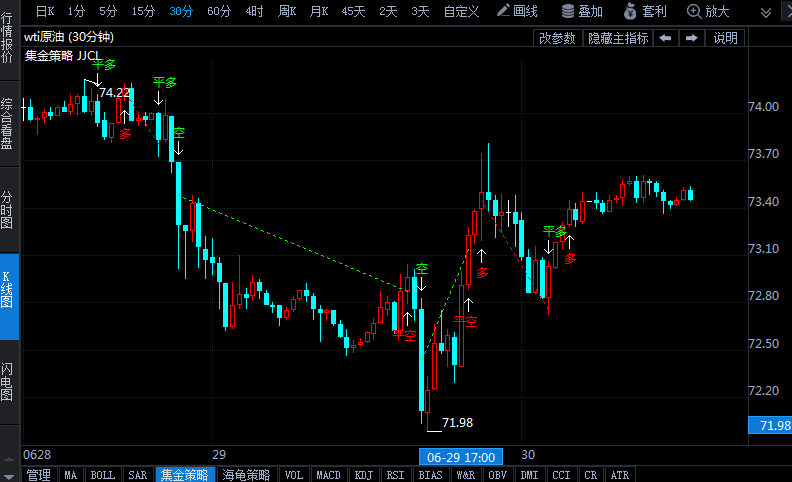Activate the 画线 draw-line pencil tool
This screenshot has height=482, width=792.
pyautogui.click(x=517, y=11)
